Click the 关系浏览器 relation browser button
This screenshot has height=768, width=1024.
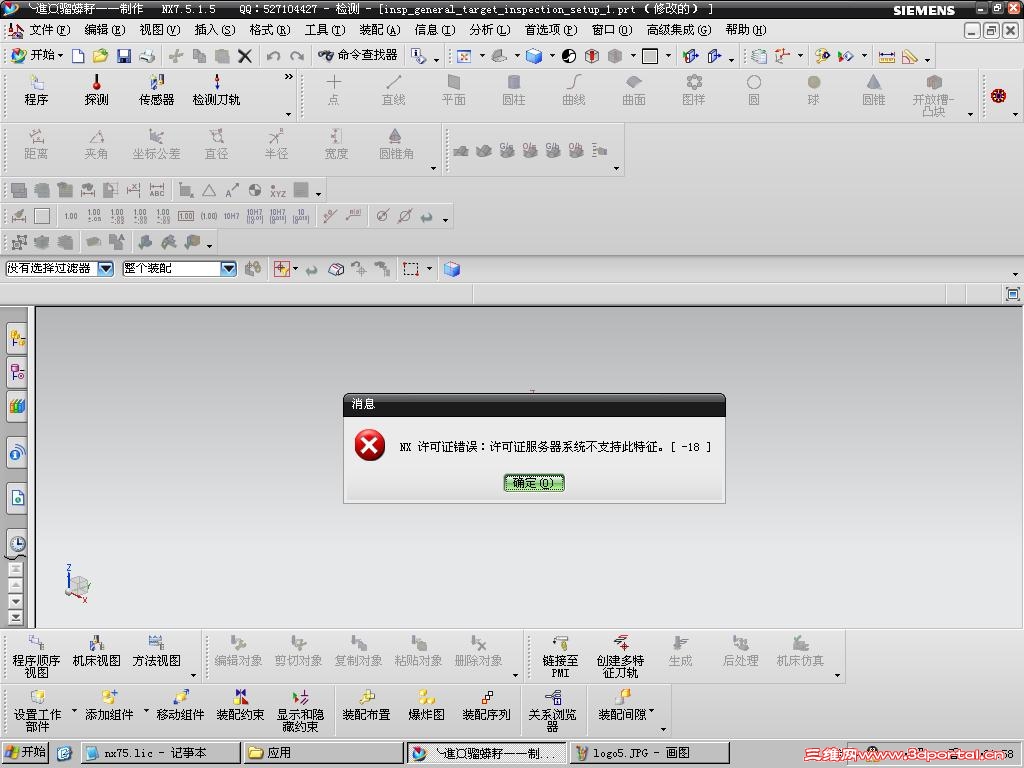552,711
